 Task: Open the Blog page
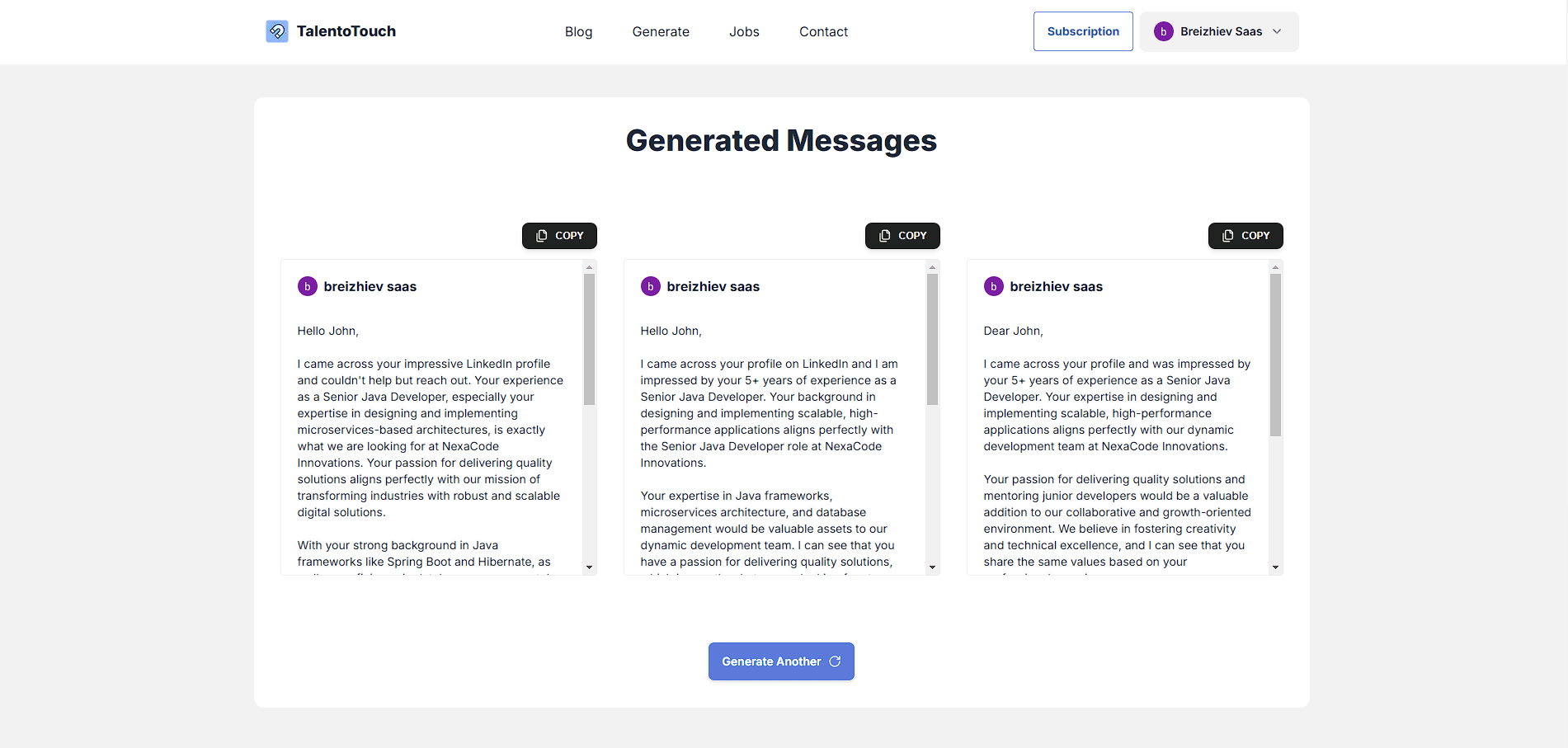pyautogui.click(x=578, y=31)
